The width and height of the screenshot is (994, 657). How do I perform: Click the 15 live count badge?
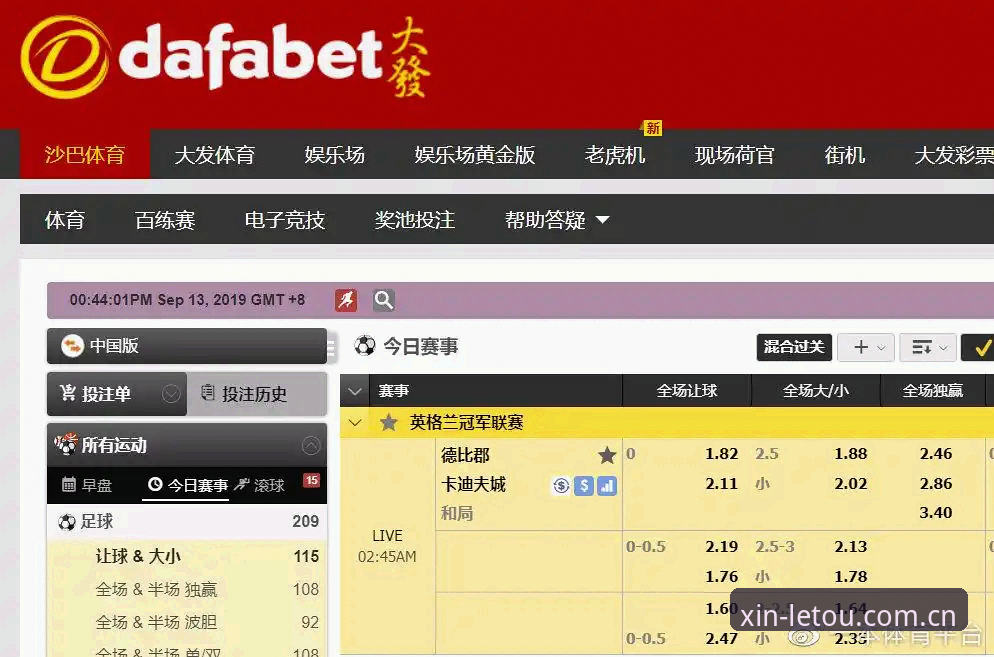tap(311, 480)
